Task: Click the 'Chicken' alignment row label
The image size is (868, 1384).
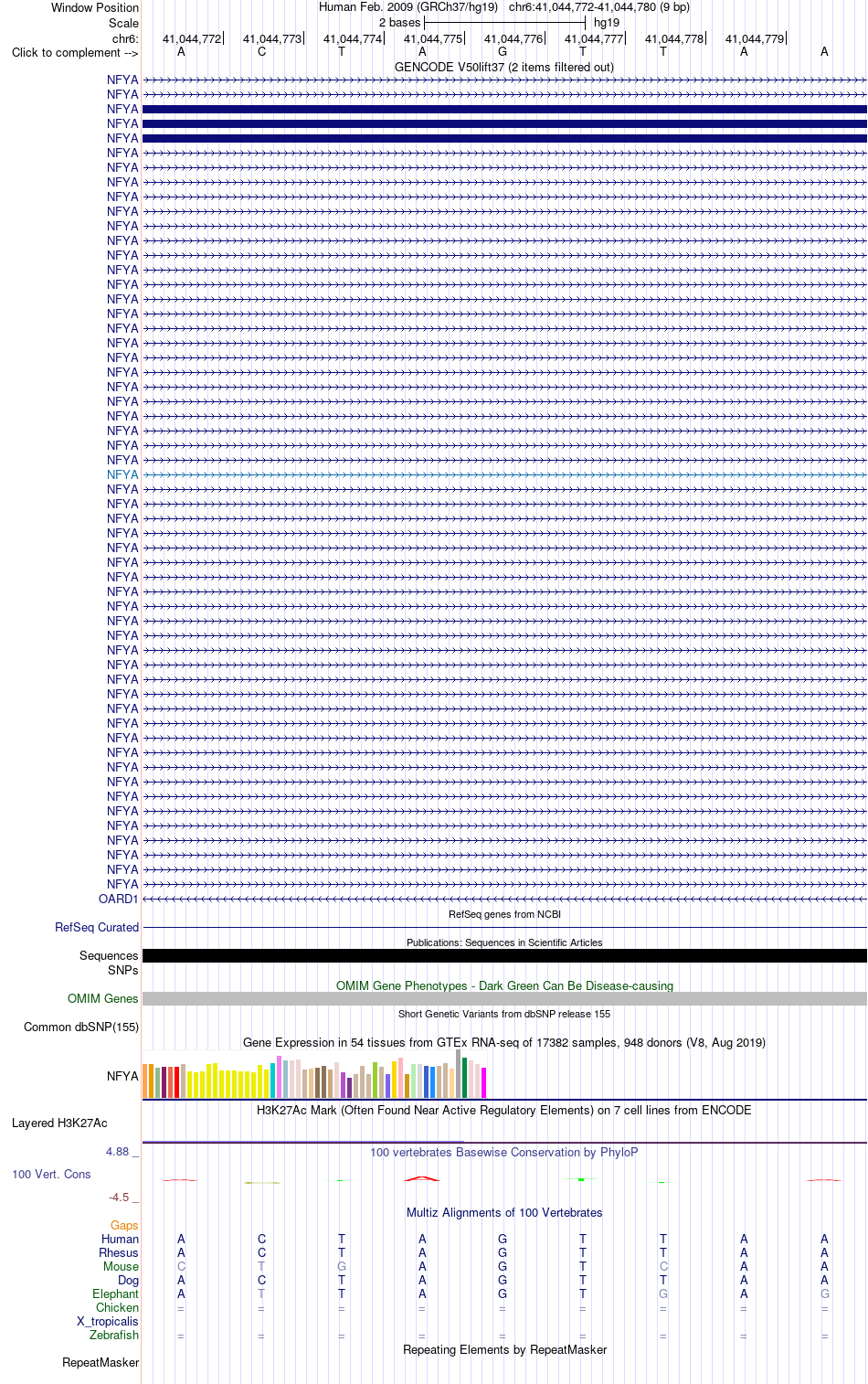Action: click(117, 1307)
